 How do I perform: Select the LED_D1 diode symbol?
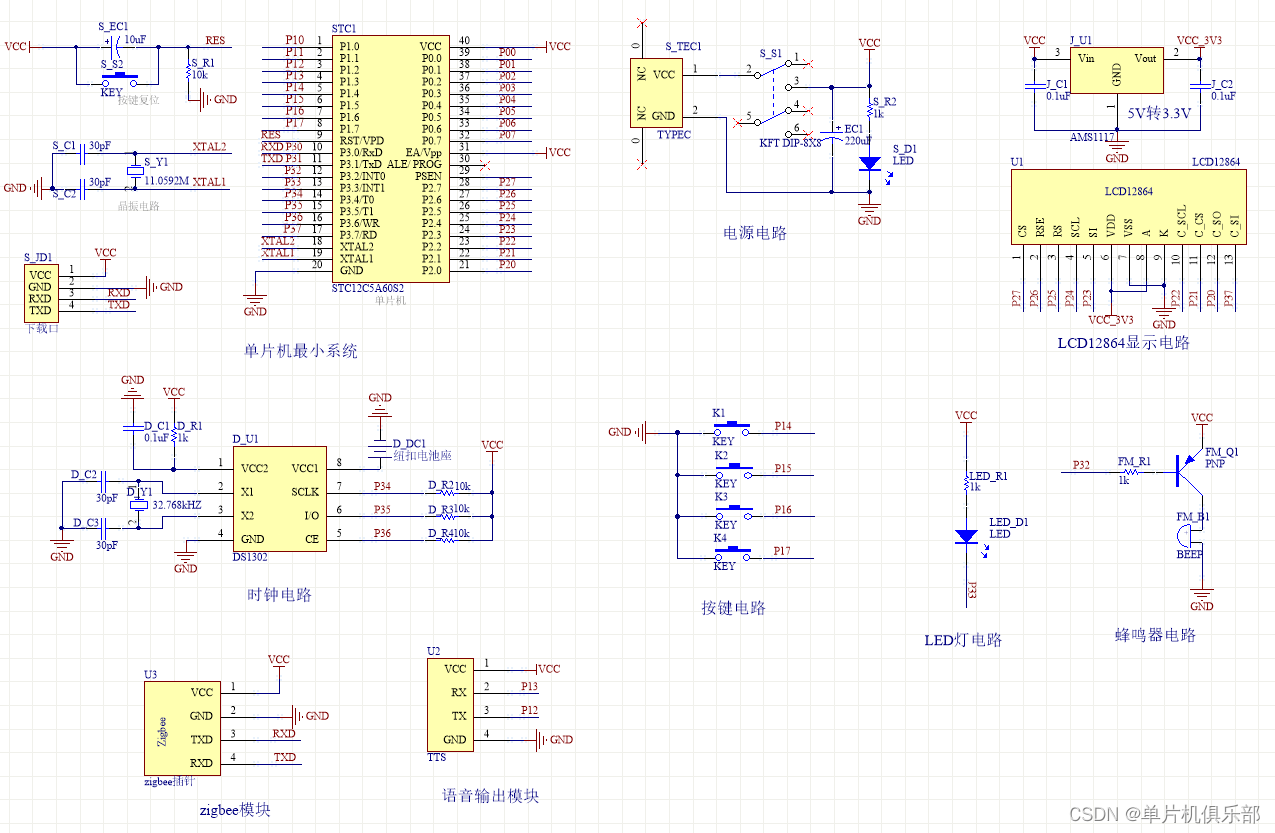tap(966, 536)
